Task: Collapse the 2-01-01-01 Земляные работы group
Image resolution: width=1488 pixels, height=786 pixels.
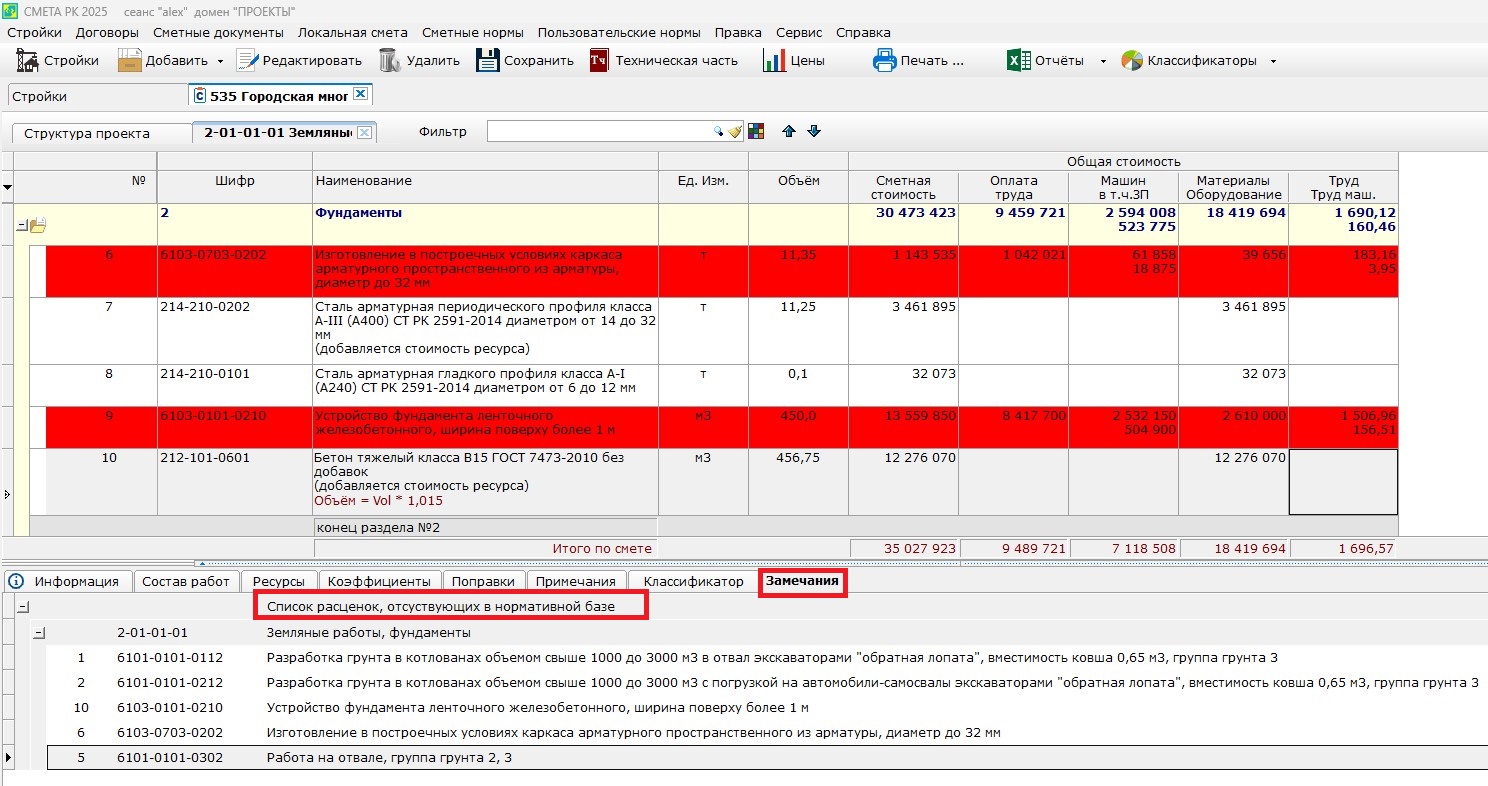Action: [39, 632]
